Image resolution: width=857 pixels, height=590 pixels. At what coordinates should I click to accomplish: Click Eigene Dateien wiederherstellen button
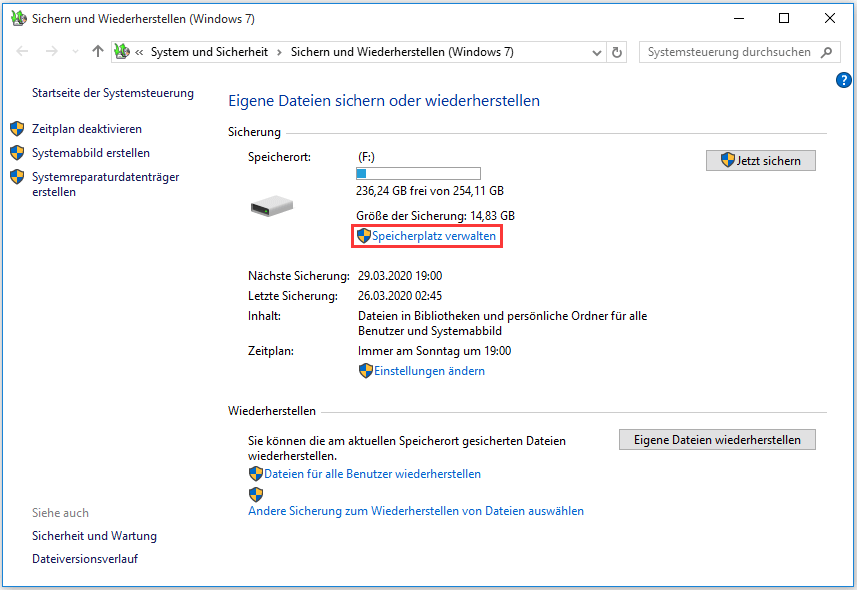(x=717, y=440)
